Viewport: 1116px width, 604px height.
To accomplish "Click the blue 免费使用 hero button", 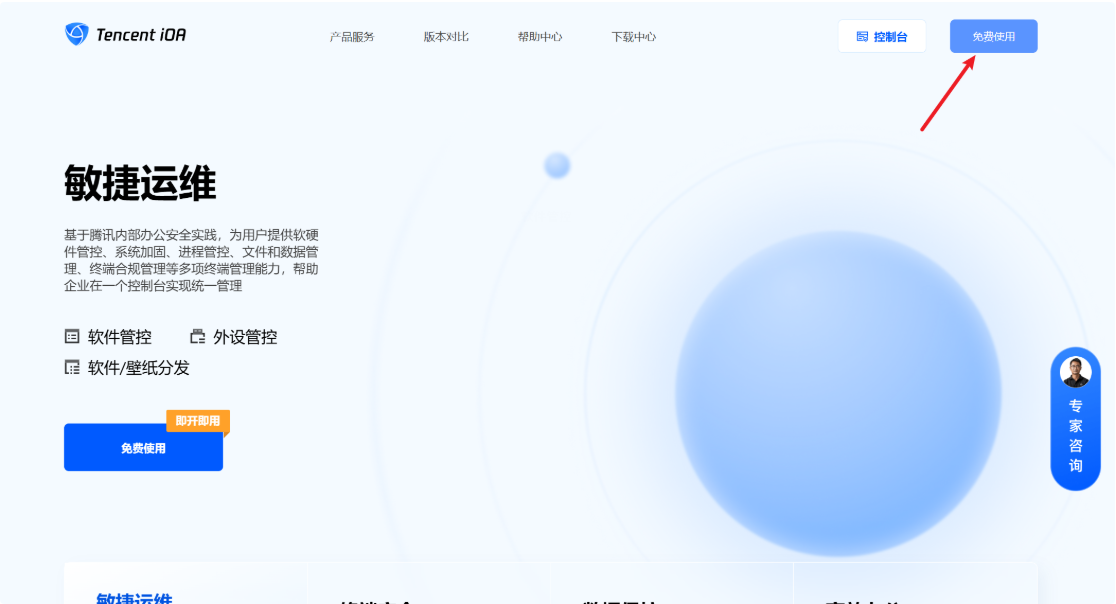I will tap(143, 447).
